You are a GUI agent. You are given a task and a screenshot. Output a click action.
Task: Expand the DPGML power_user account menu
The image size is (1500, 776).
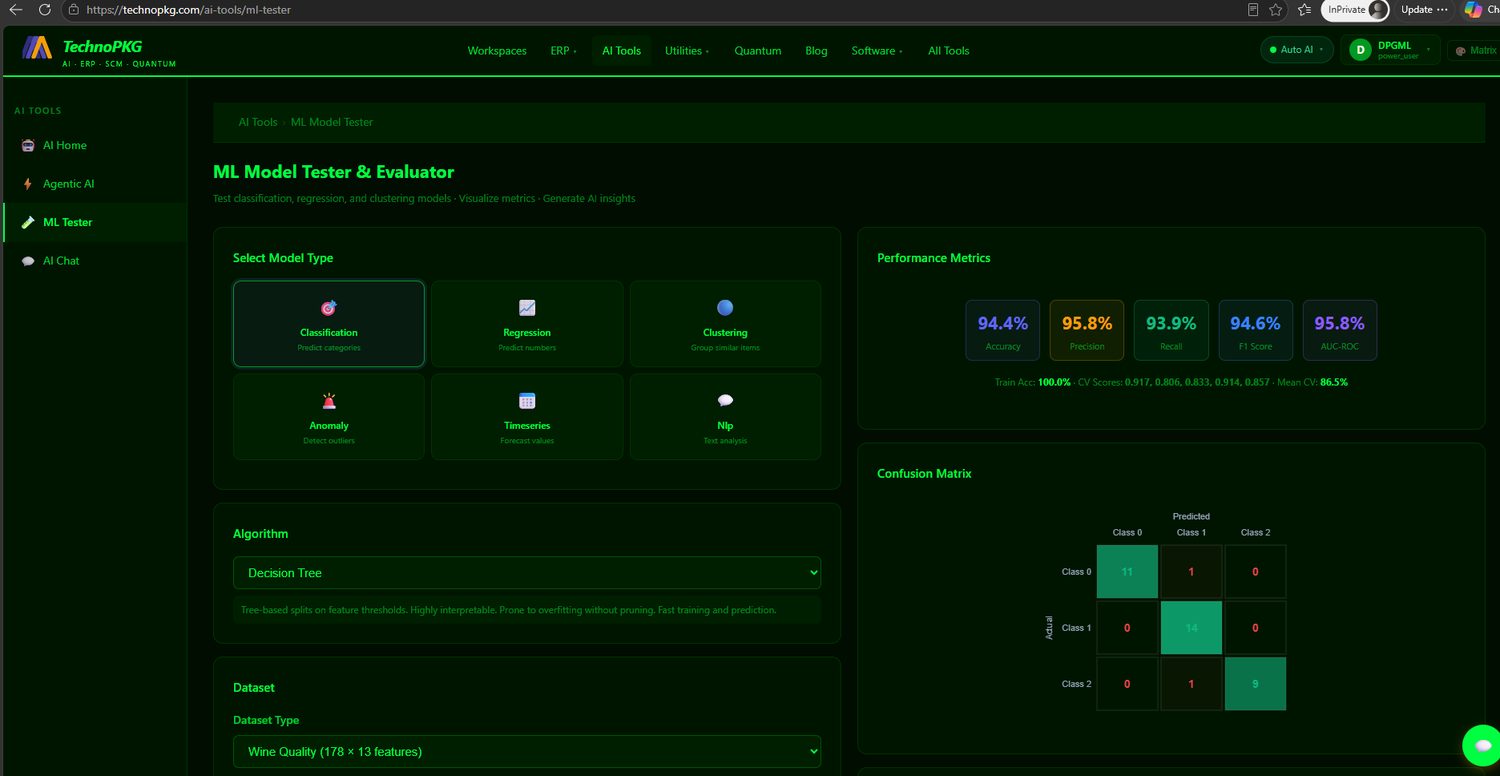click(x=1390, y=50)
